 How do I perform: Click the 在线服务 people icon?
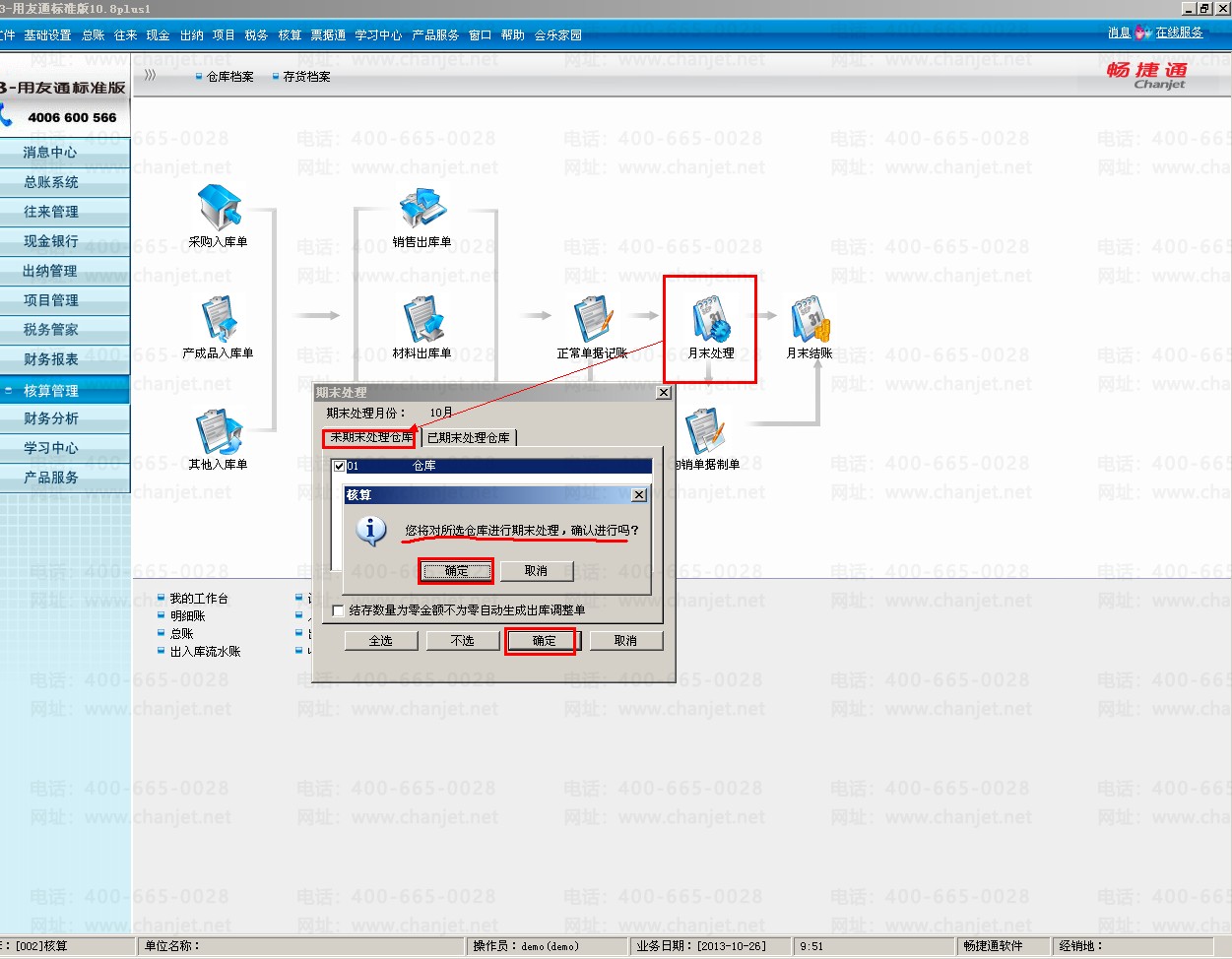tap(1143, 32)
